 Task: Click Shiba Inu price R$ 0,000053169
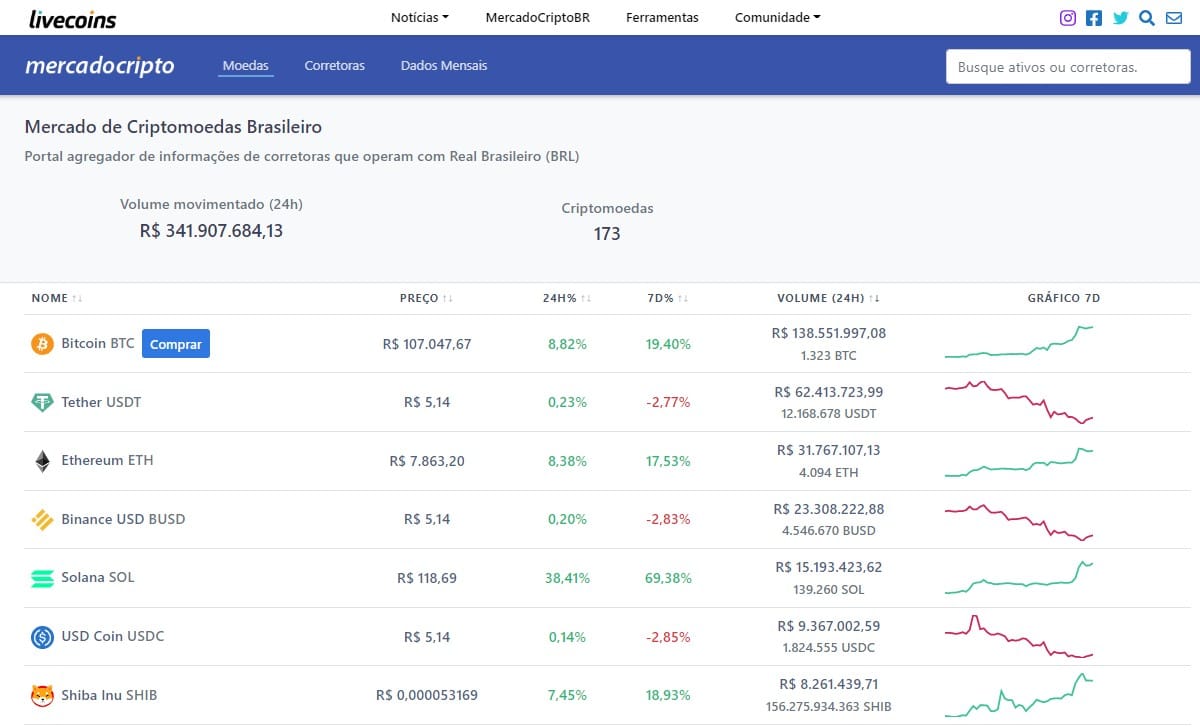(427, 695)
